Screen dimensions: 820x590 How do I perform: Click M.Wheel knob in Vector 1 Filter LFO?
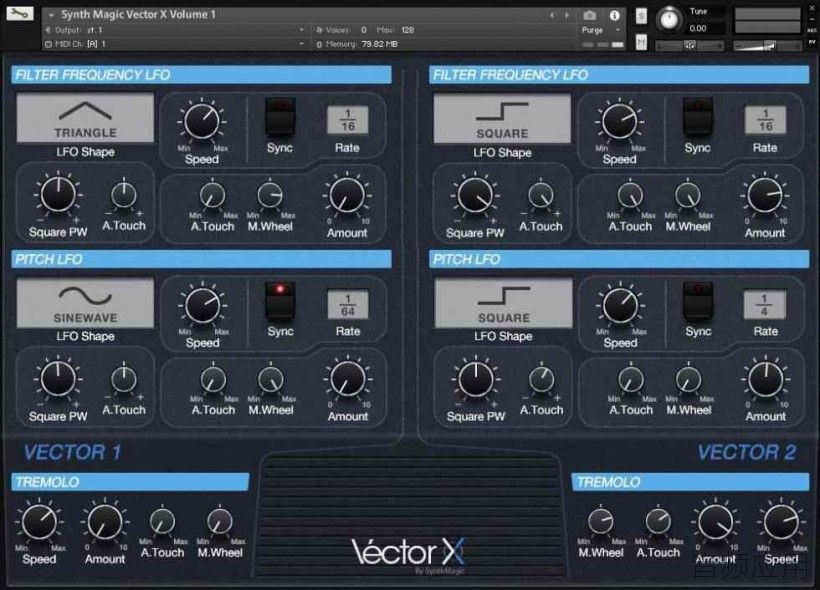[x=270, y=196]
